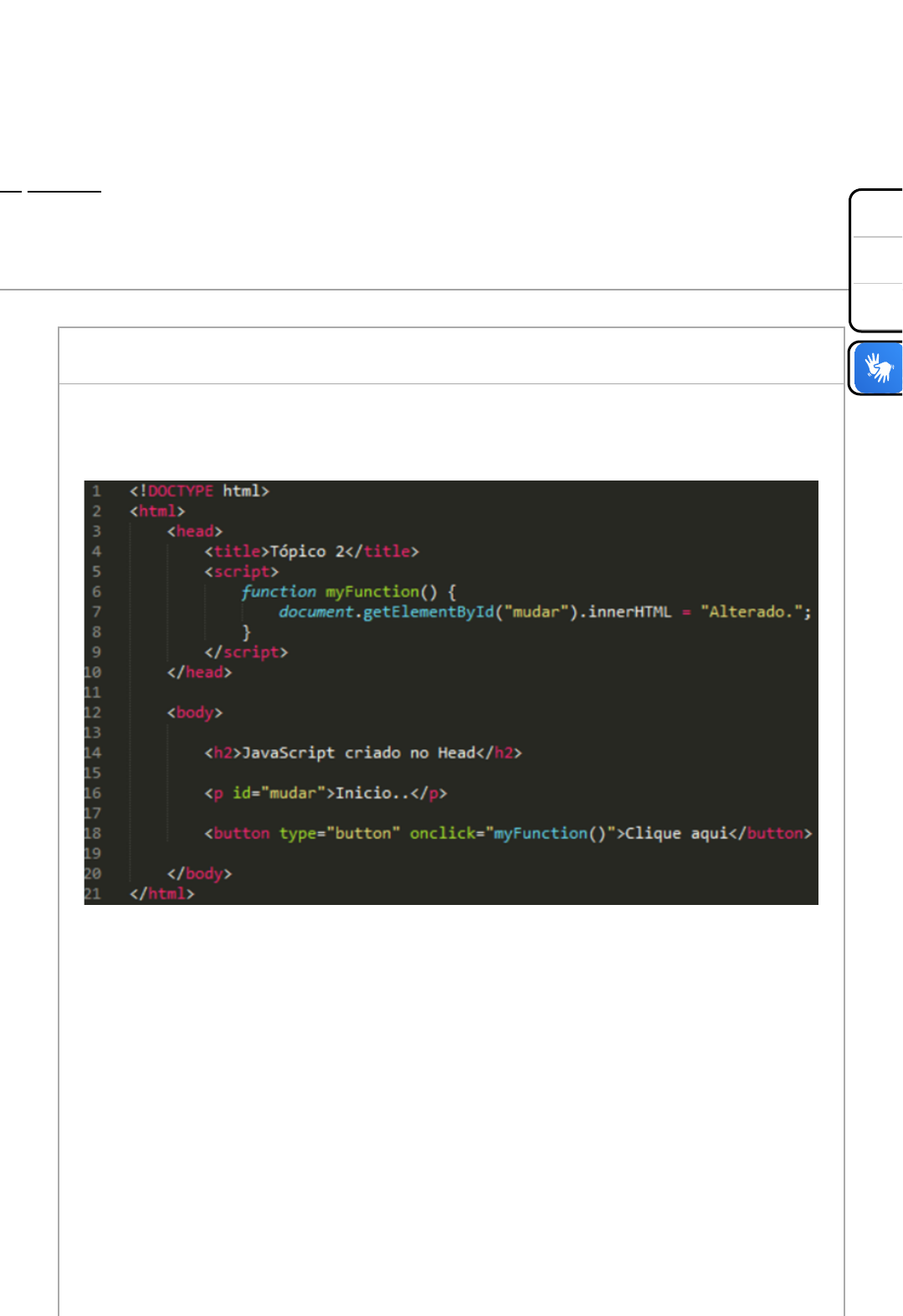Click the h2 "JavaScript criado no Head" line

pyautogui.click(x=362, y=753)
